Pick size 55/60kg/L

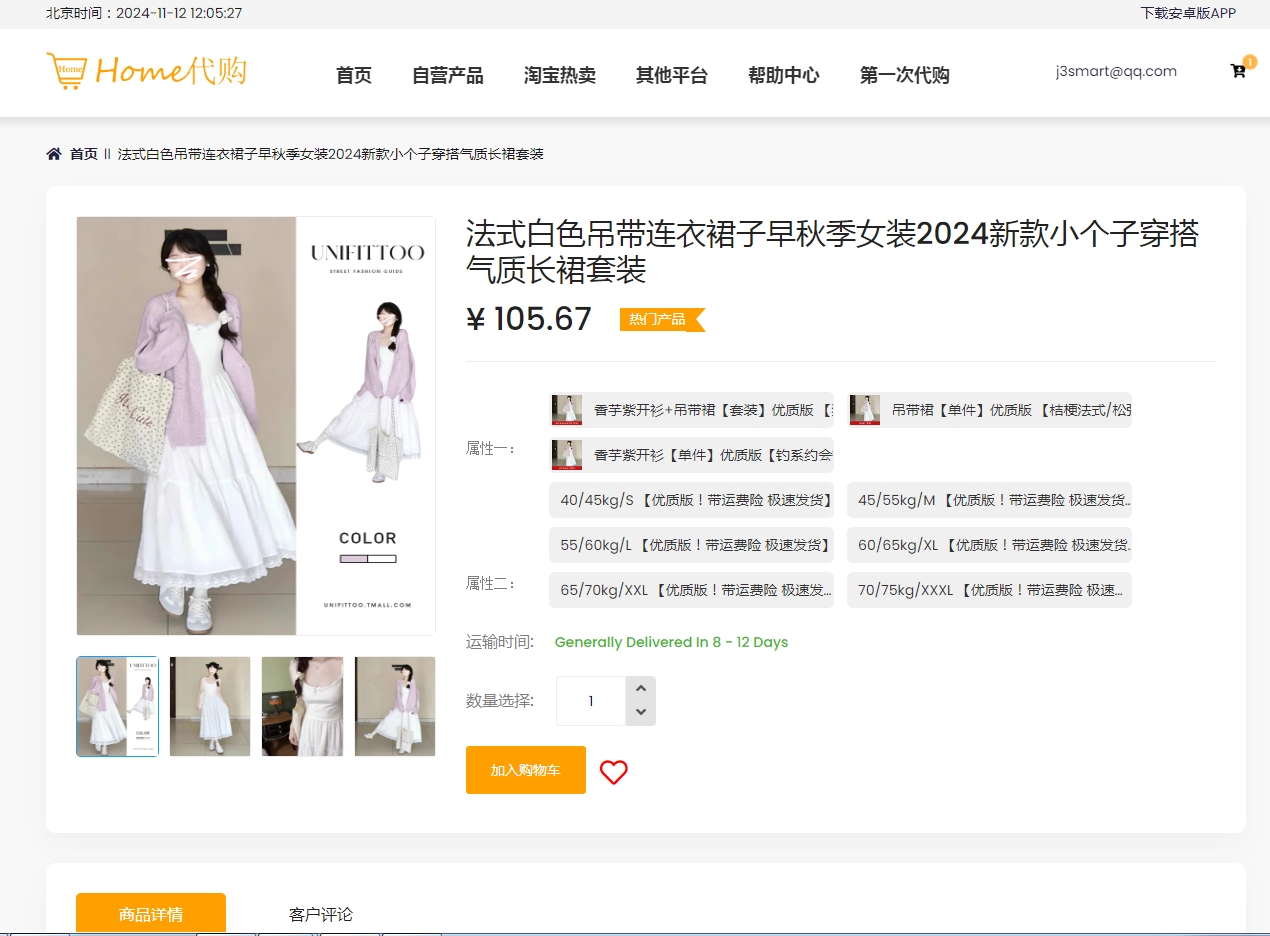691,545
